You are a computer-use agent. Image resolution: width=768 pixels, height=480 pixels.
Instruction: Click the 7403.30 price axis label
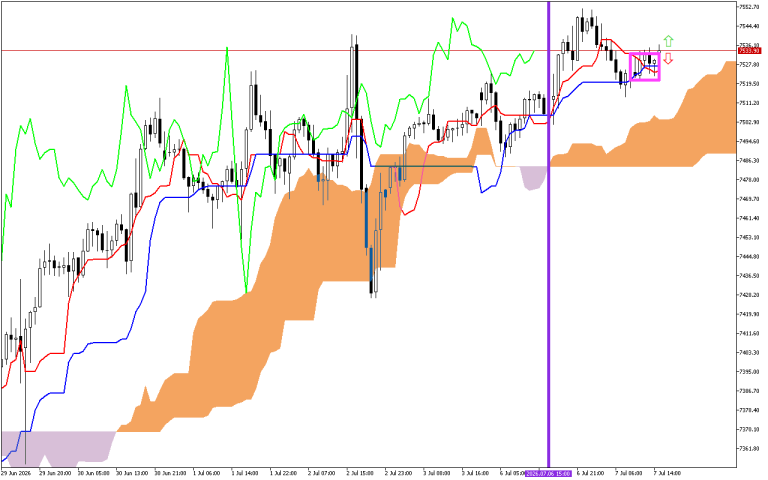pos(749,353)
